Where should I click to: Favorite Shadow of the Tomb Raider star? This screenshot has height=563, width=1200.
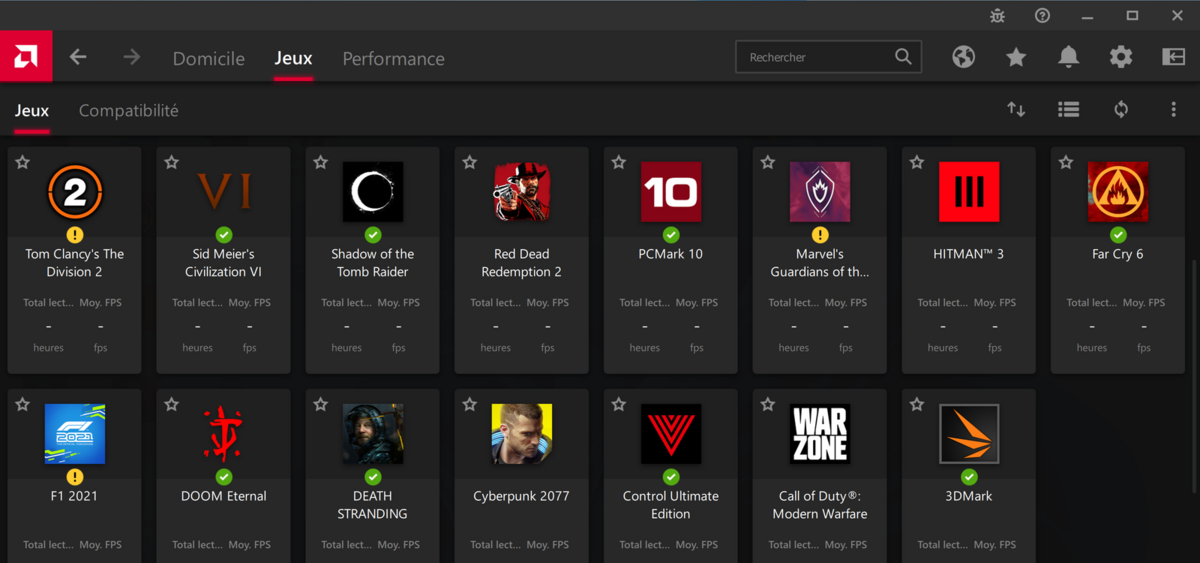321,162
